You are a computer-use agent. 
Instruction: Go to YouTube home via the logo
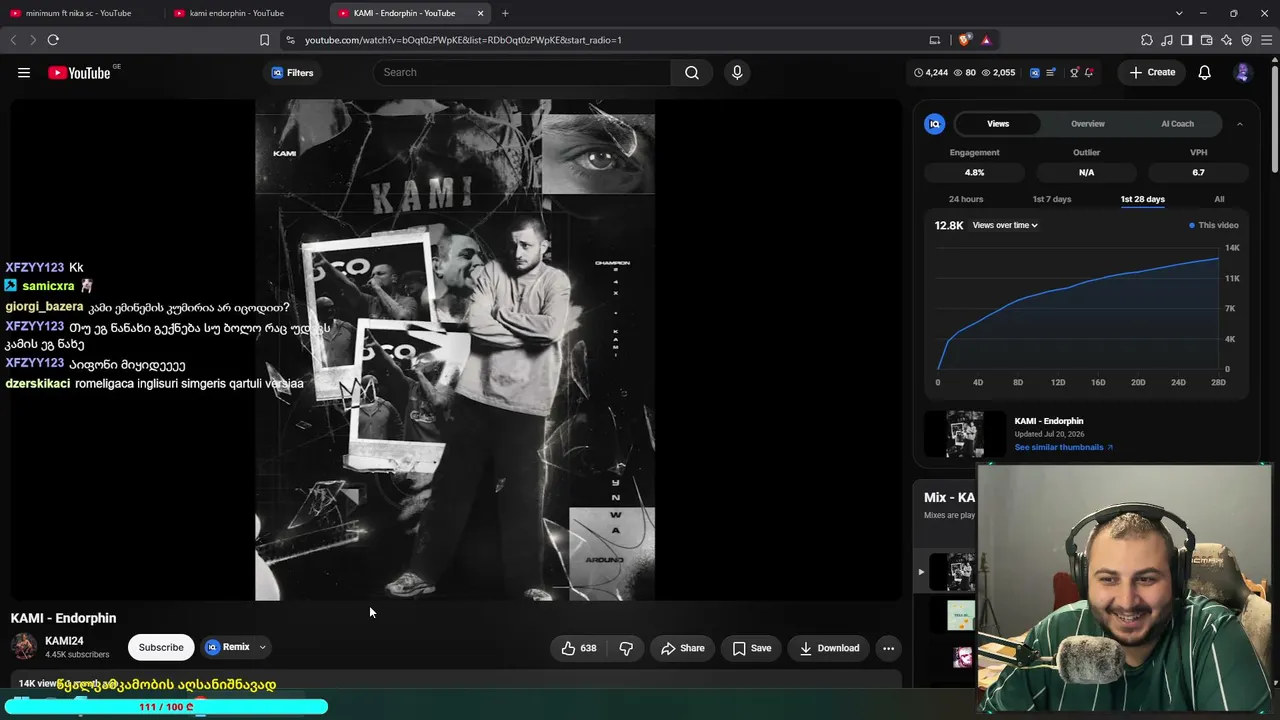(x=79, y=72)
